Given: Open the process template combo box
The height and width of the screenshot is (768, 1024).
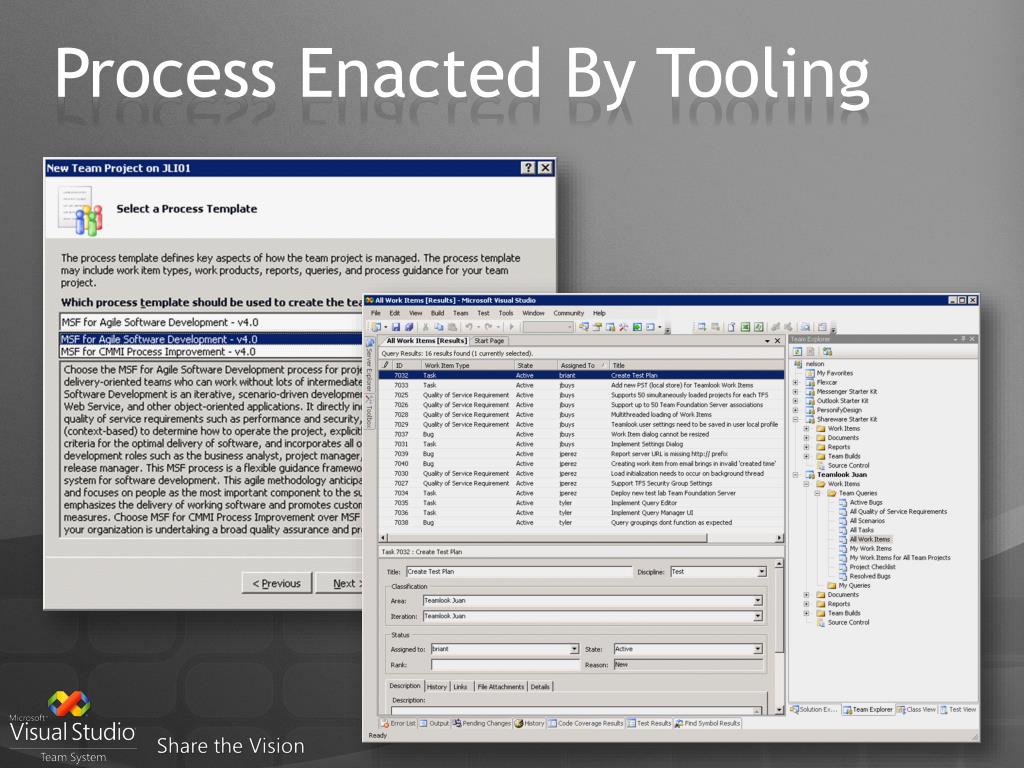Looking at the screenshot, I should [211, 322].
